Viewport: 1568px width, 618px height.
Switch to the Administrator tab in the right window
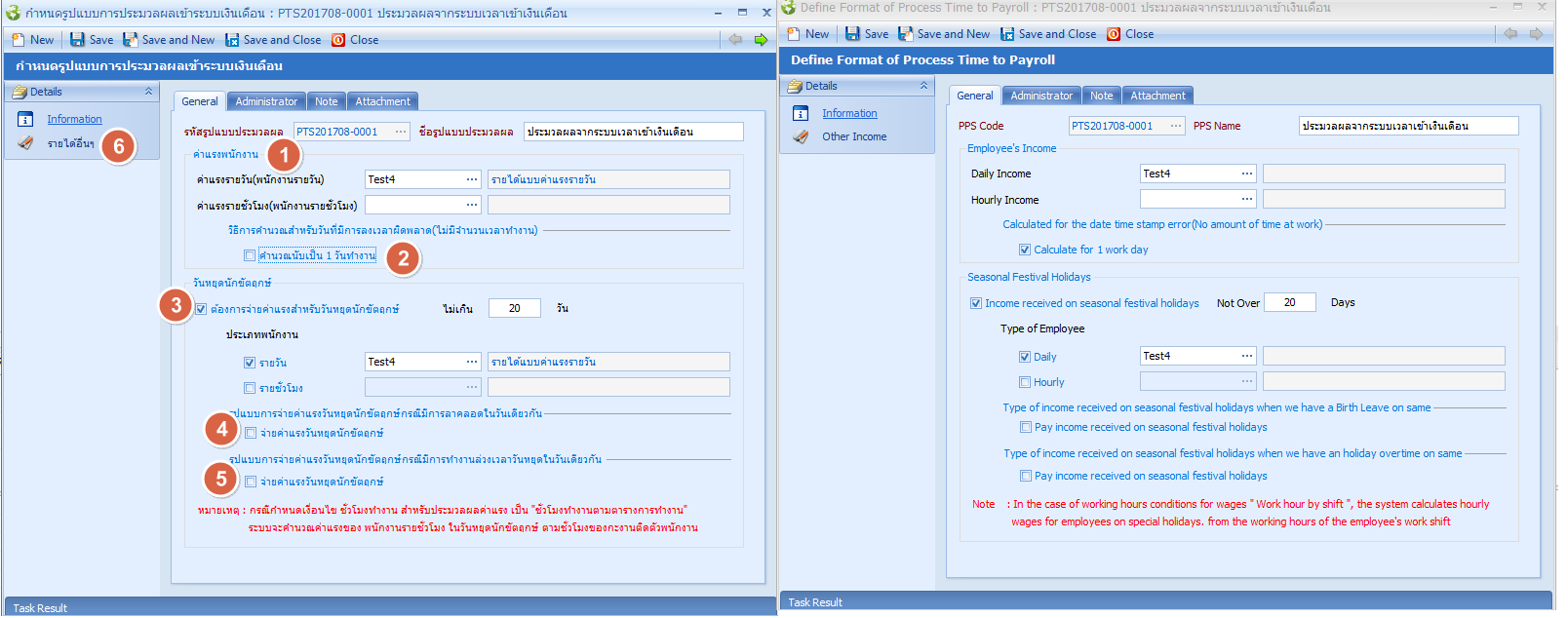point(1040,97)
